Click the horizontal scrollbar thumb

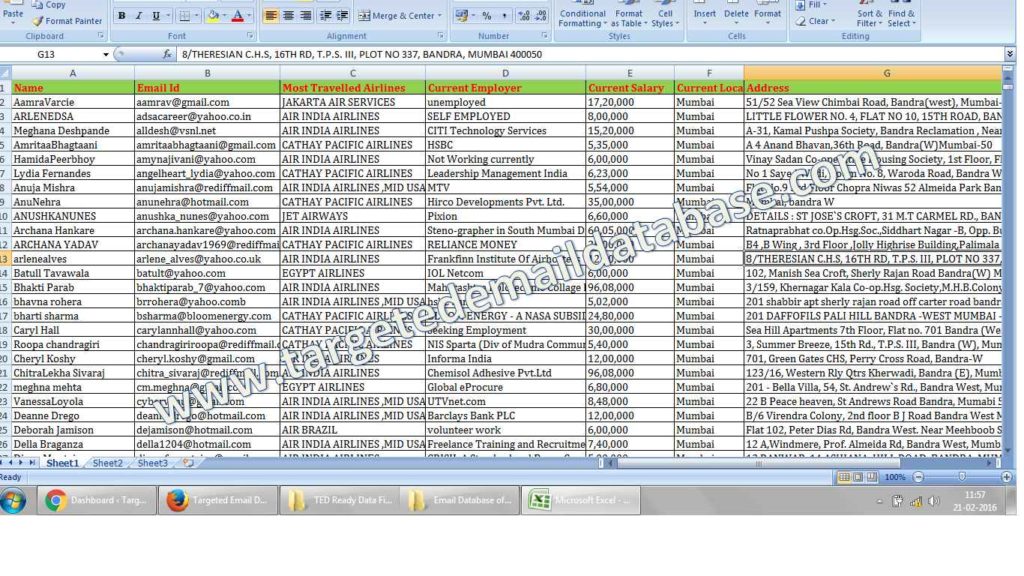click(758, 463)
